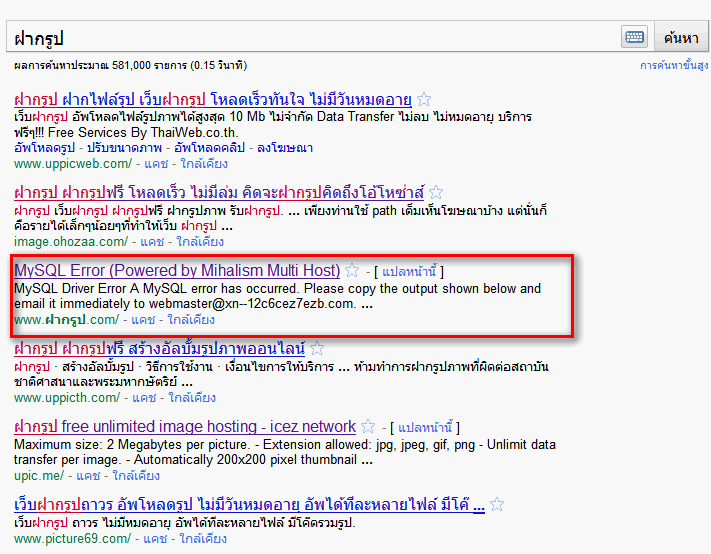Image resolution: width=711 pixels, height=554 pixels.
Task: Open แคช cached link for upic.me
Action: (x=88, y=476)
